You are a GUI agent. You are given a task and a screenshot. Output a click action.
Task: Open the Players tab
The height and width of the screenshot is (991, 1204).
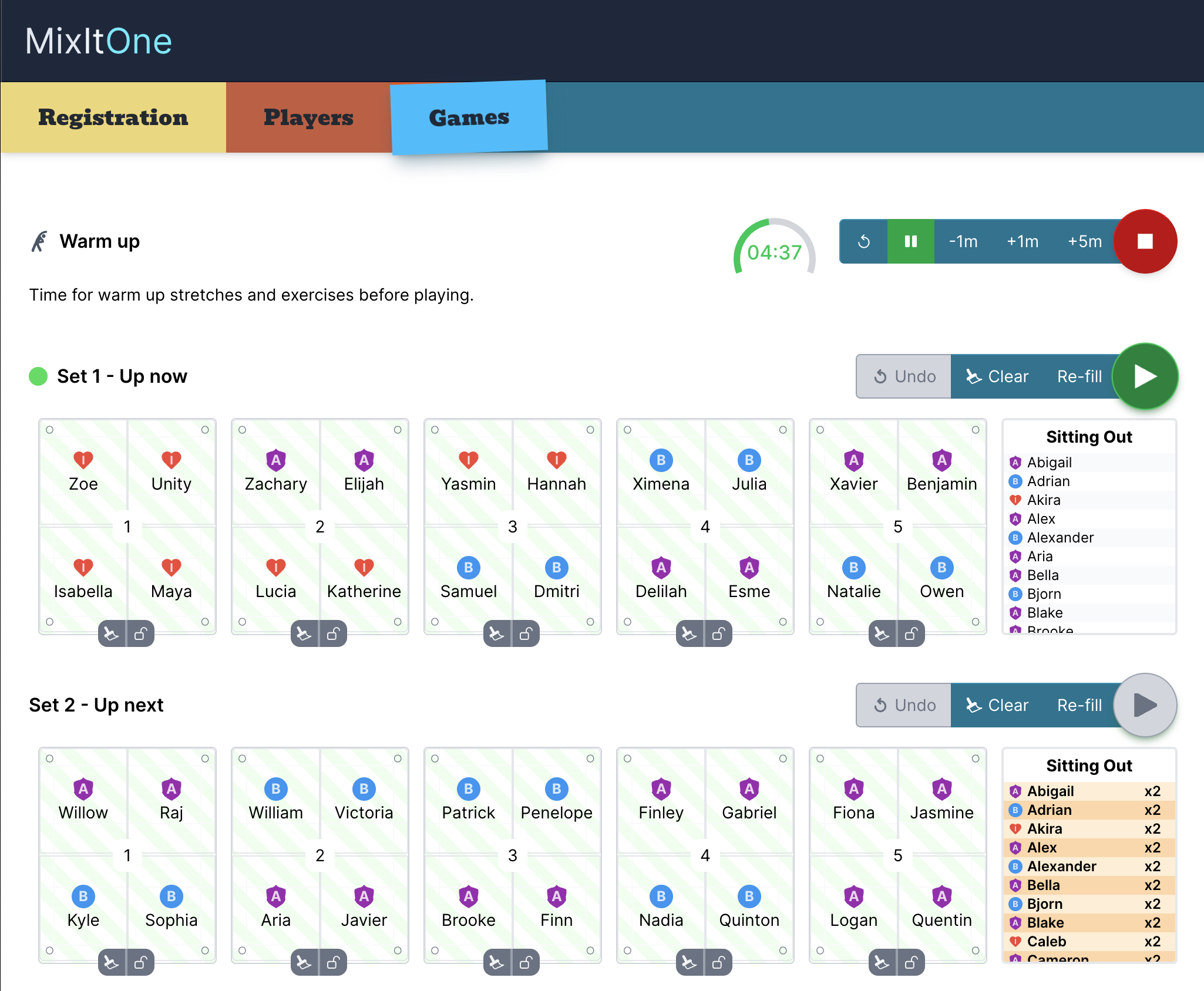(x=308, y=117)
